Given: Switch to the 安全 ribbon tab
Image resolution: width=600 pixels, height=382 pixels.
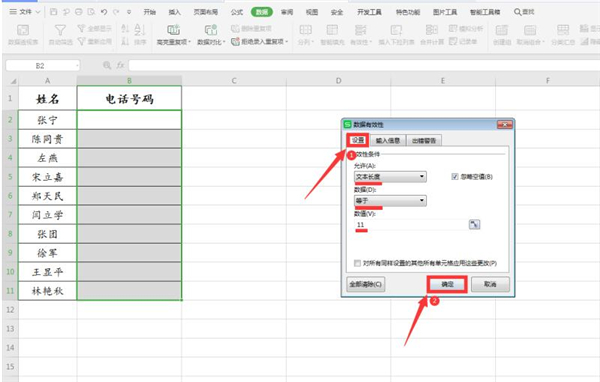Looking at the screenshot, I should pyautogui.click(x=337, y=12).
